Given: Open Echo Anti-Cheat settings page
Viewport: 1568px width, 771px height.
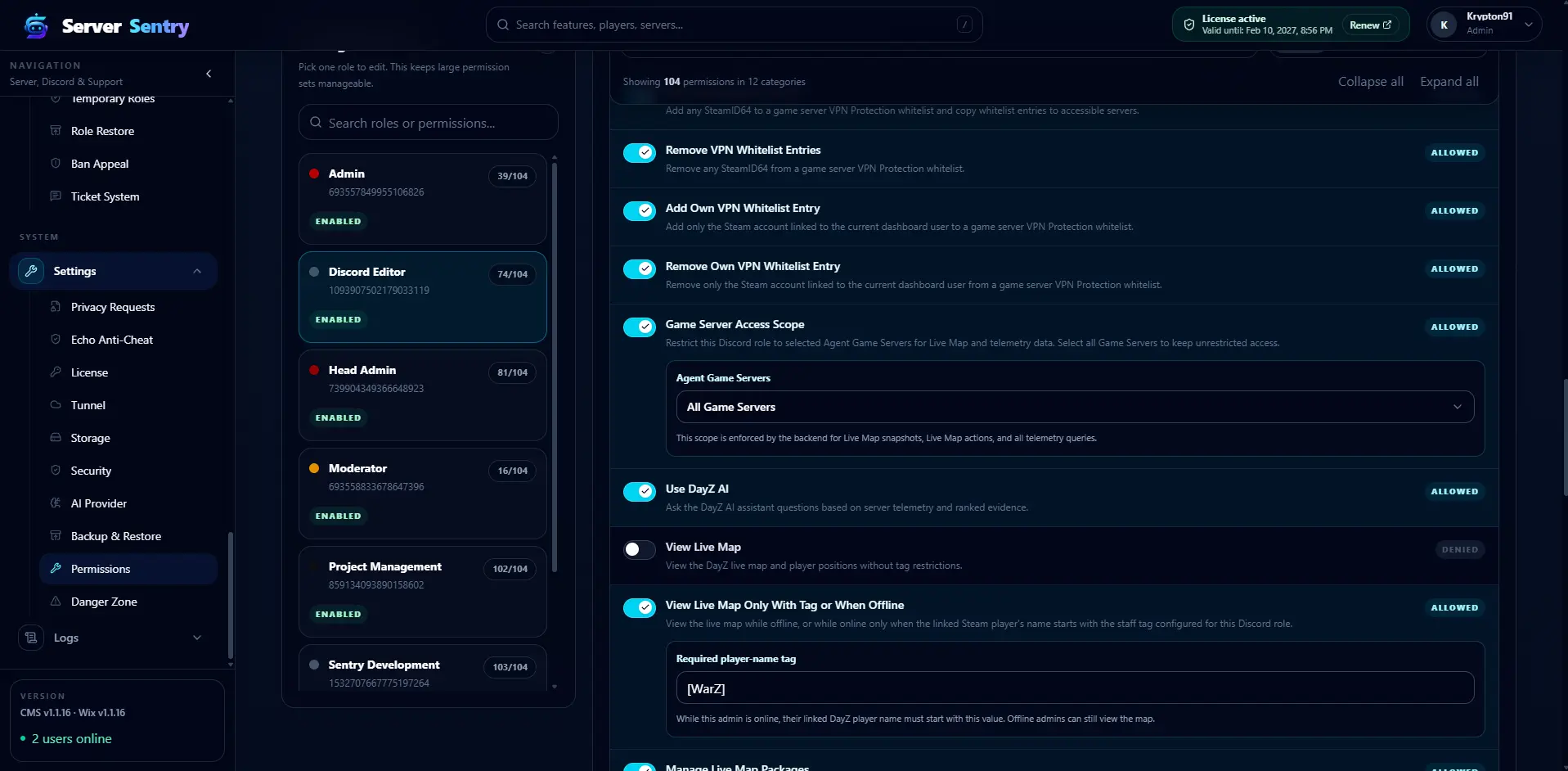Looking at the screenshot, I should pos(128,340).
